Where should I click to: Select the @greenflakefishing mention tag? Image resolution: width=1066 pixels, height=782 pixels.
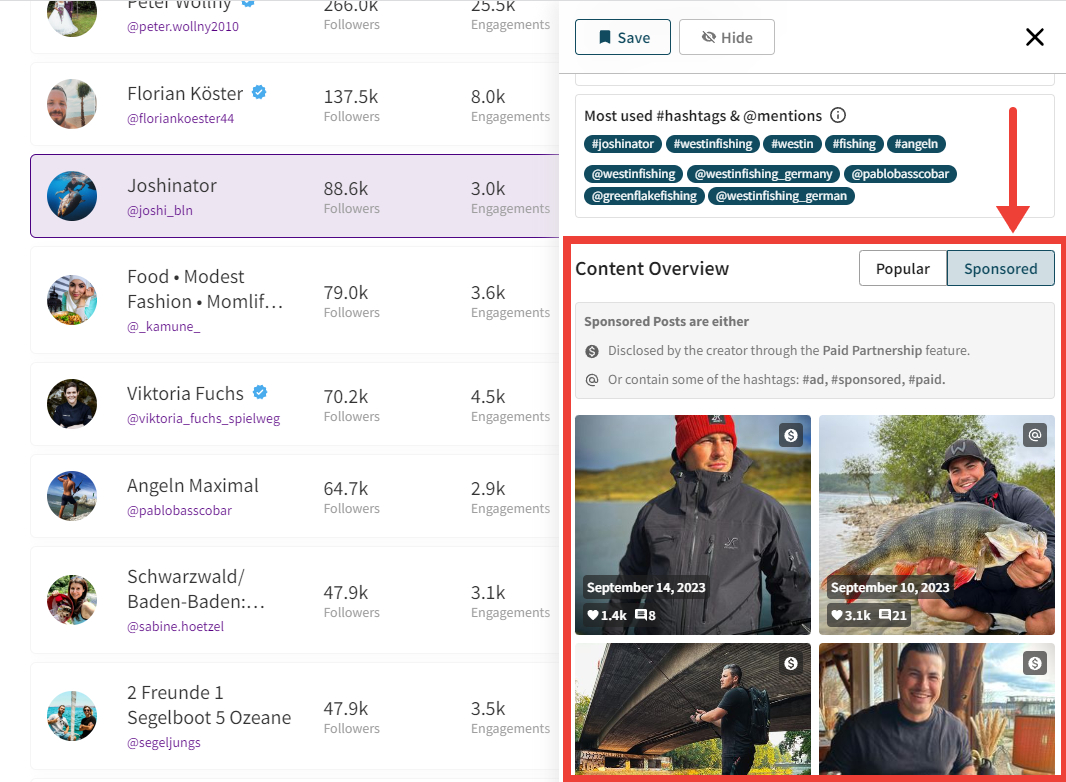(644, 196)
